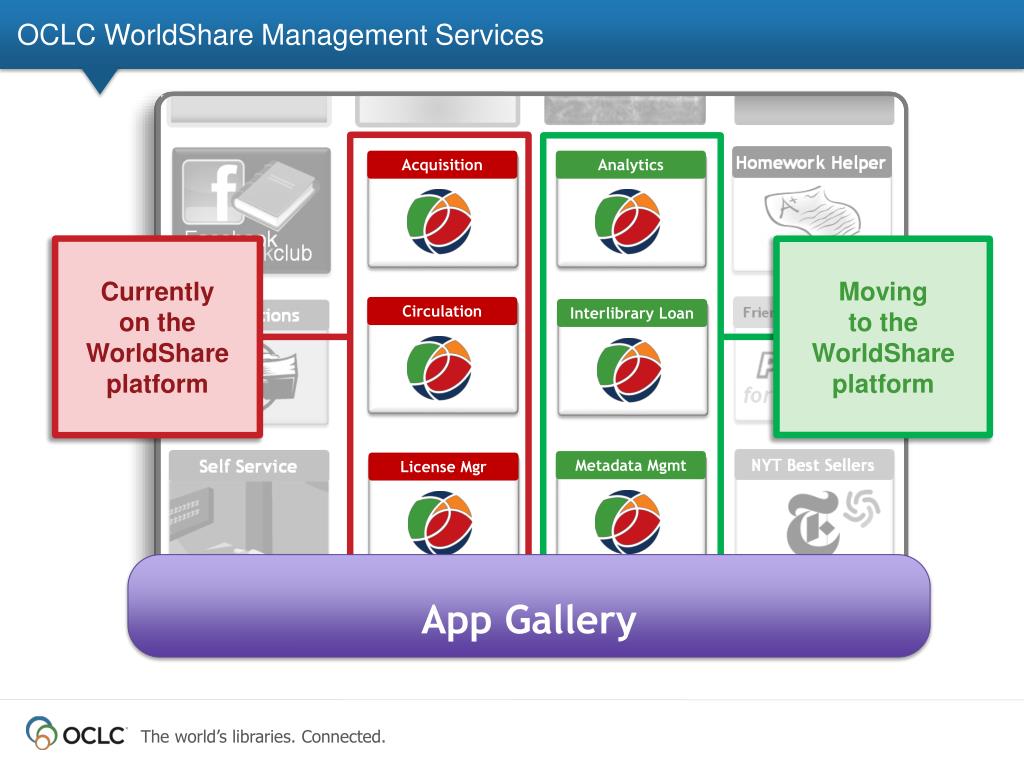Select the License Mgr red header
This screenshot has width=1024, height=768.
(443, 466)
